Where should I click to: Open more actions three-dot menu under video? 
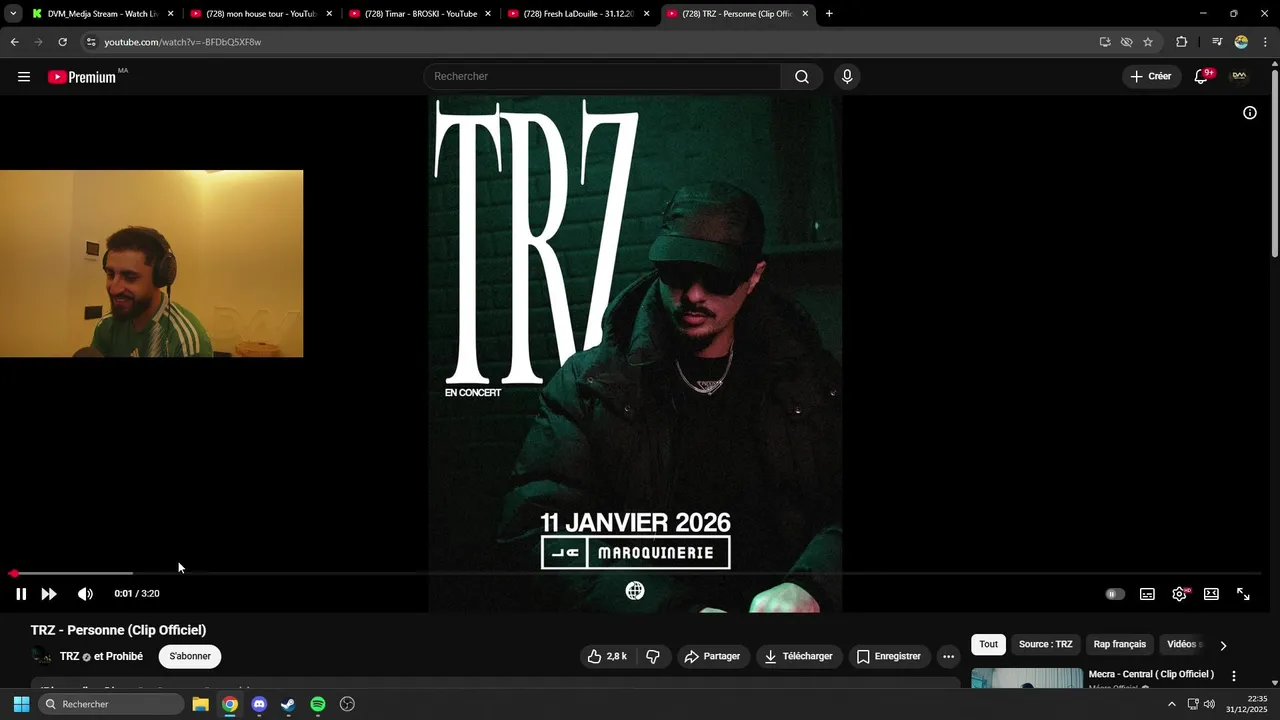948,657
